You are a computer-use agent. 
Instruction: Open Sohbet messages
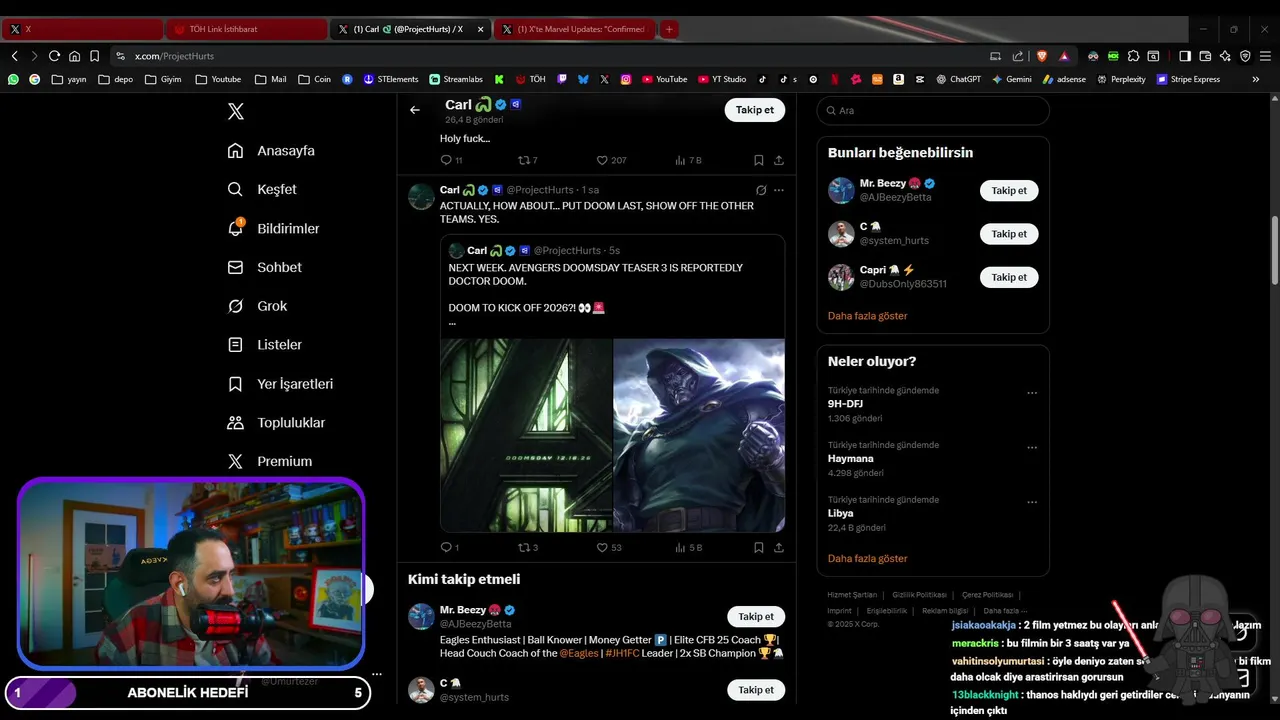click(x=264, y=268)
